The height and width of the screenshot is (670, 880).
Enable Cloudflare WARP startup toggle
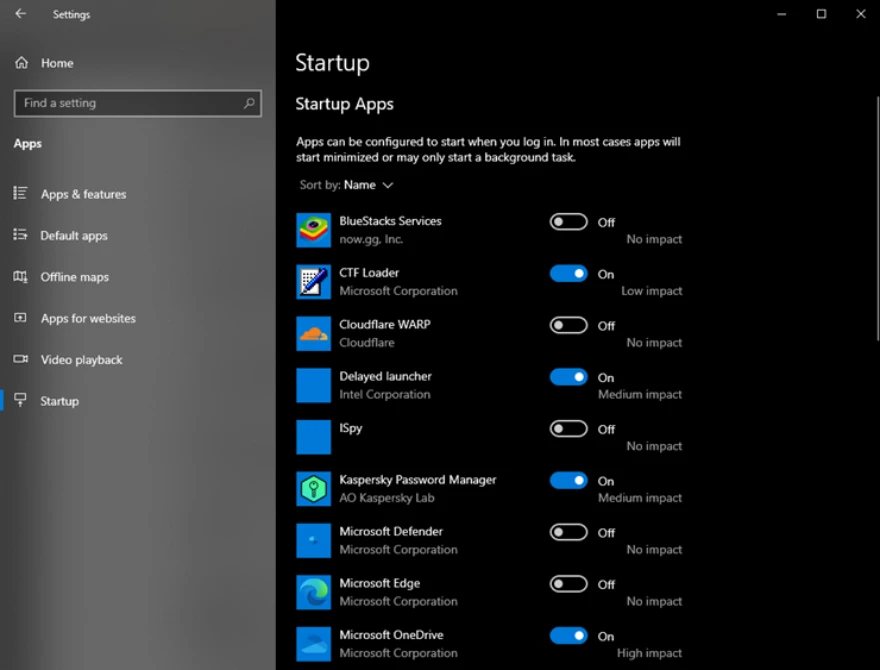click(x=568, y=325)
